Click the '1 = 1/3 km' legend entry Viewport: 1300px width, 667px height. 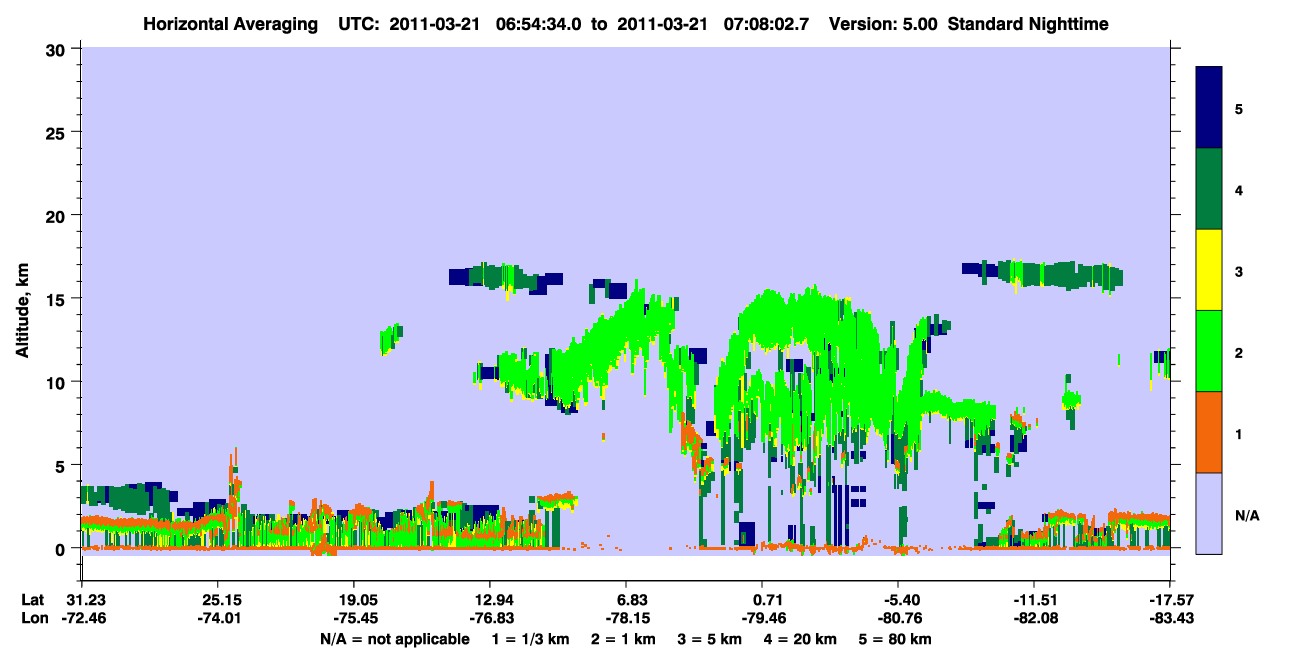(530, 639)
